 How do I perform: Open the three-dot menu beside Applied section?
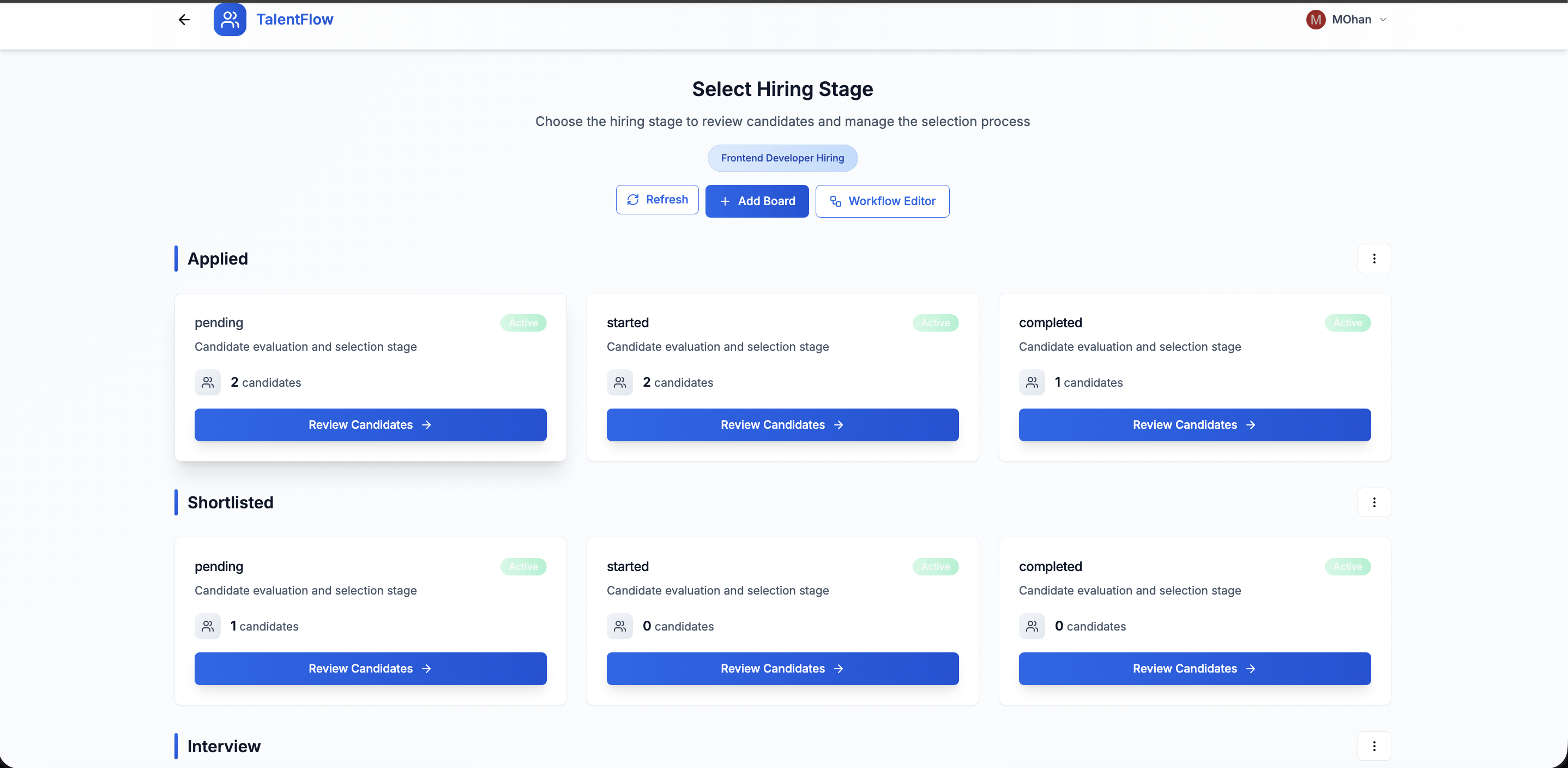1374,259
